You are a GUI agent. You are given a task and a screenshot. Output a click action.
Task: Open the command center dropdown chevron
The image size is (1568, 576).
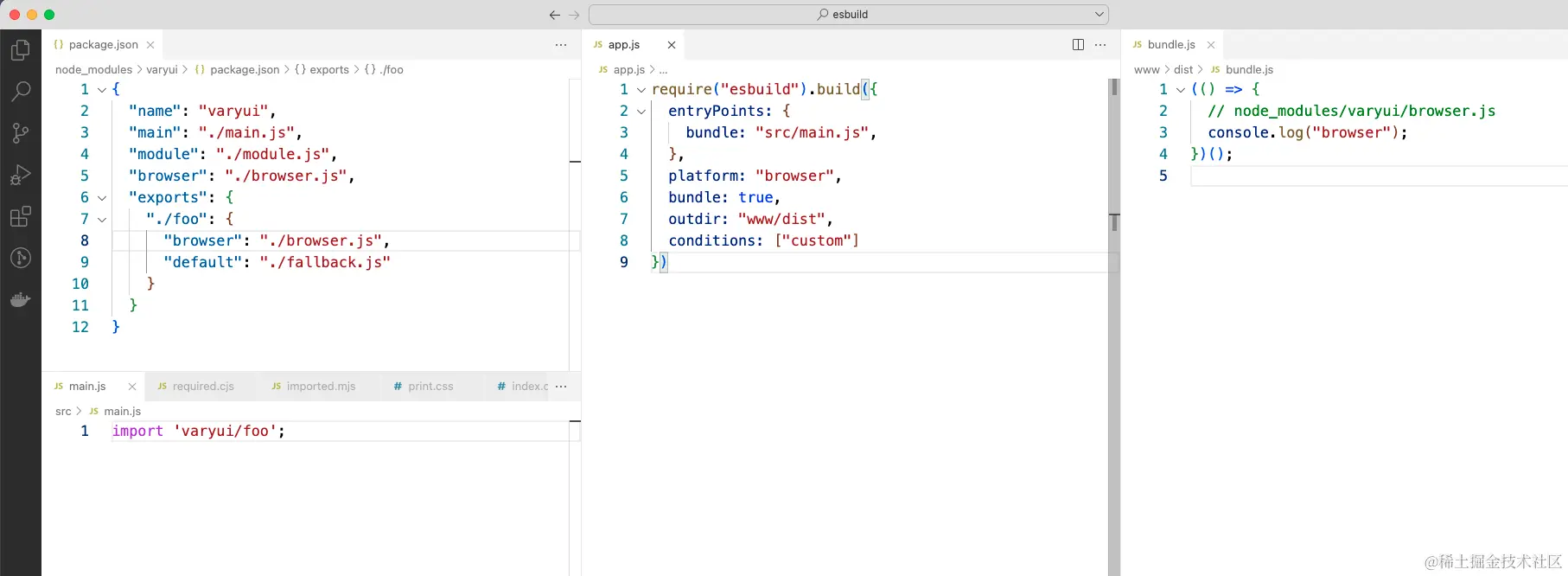(1100, 15)
